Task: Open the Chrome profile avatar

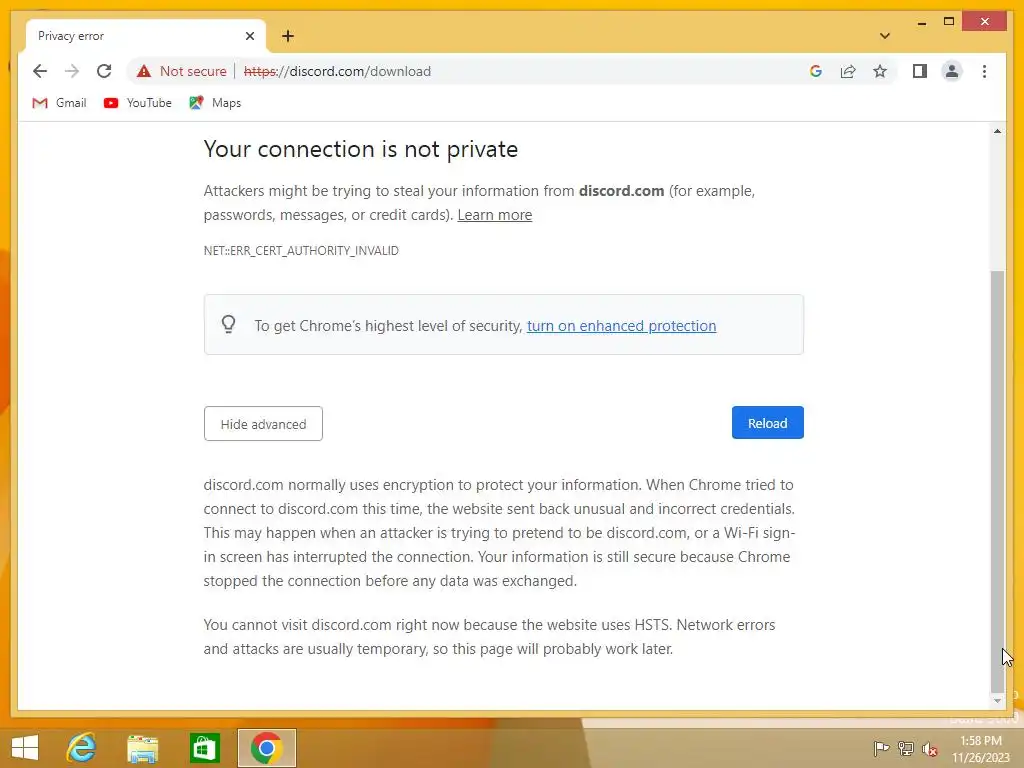Action: click(x=952, y=71)
